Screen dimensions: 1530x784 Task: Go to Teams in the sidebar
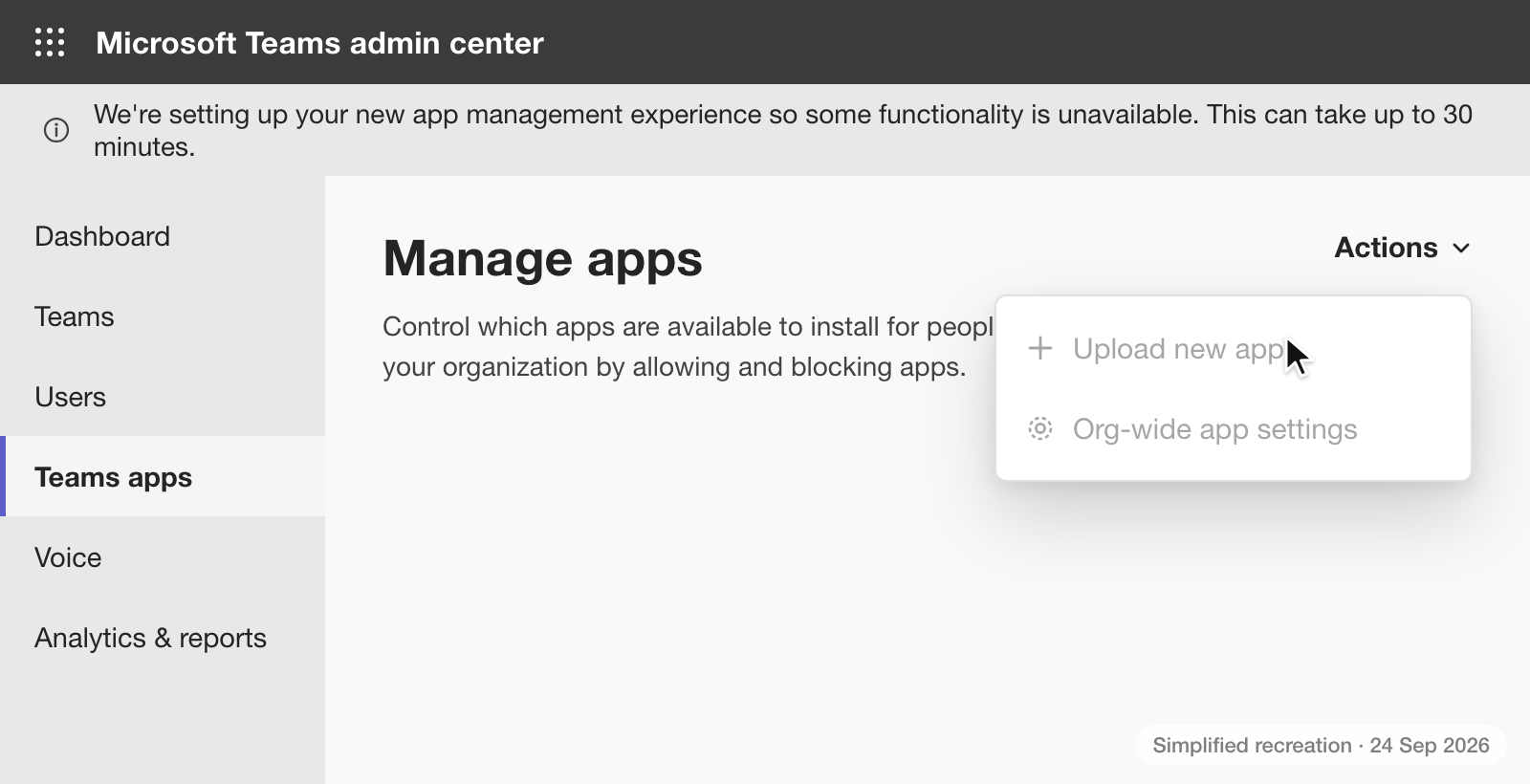coord(163,316)
